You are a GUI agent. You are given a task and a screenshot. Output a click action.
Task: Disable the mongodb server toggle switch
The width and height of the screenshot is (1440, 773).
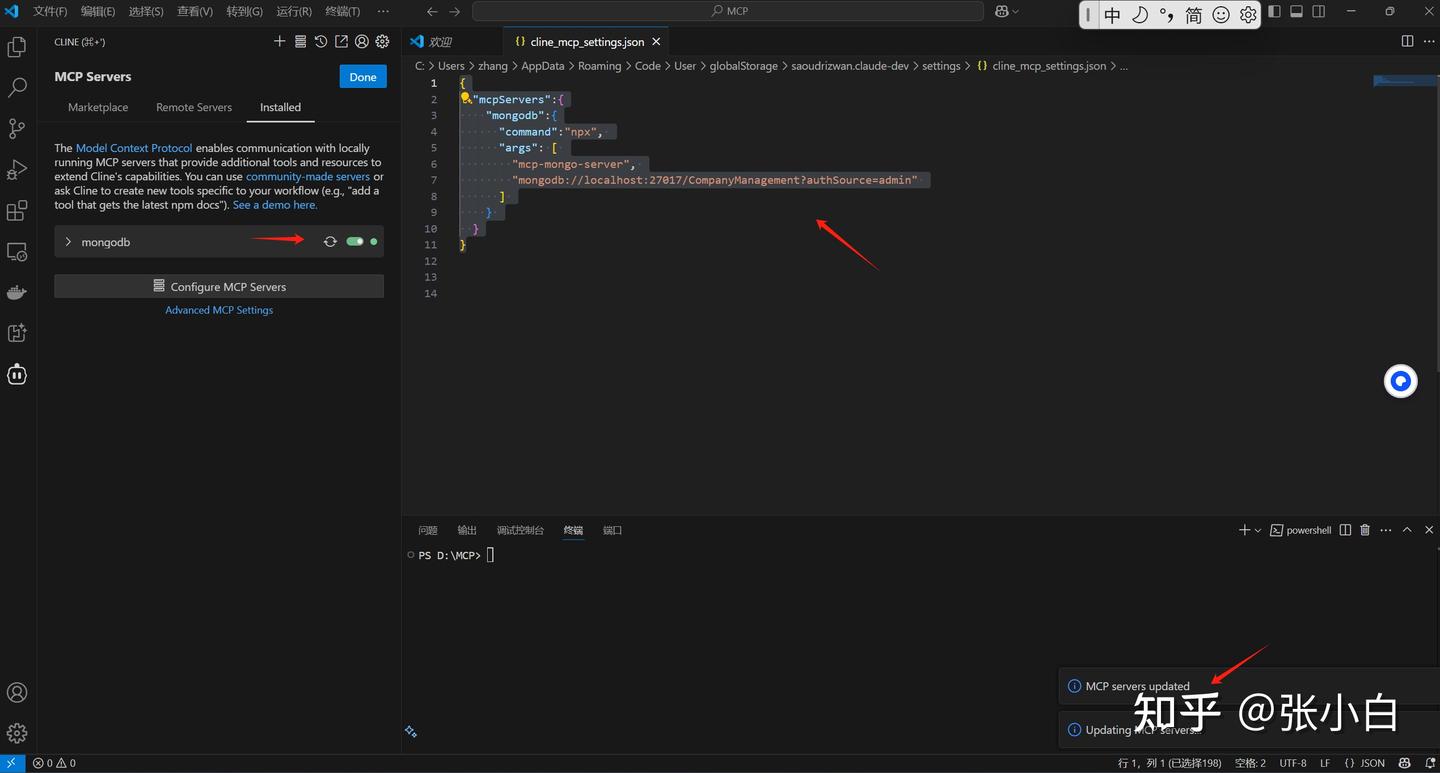(x=355, y=242)
